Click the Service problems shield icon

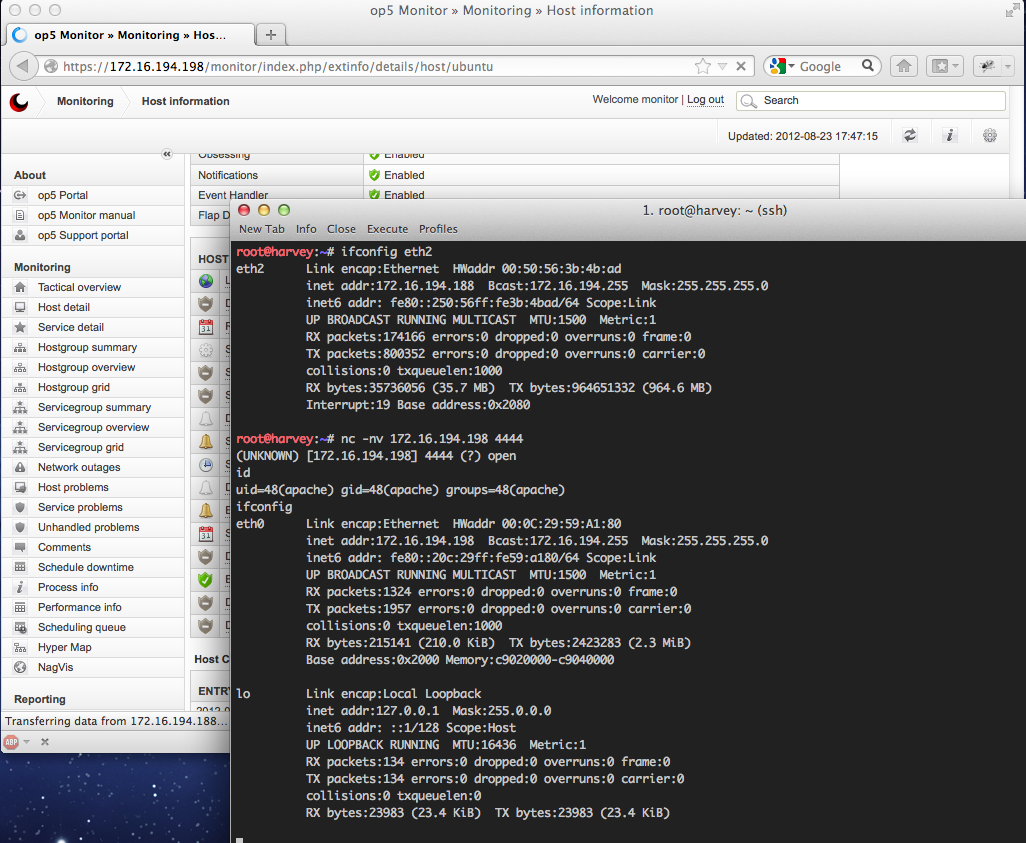point(20,507)
